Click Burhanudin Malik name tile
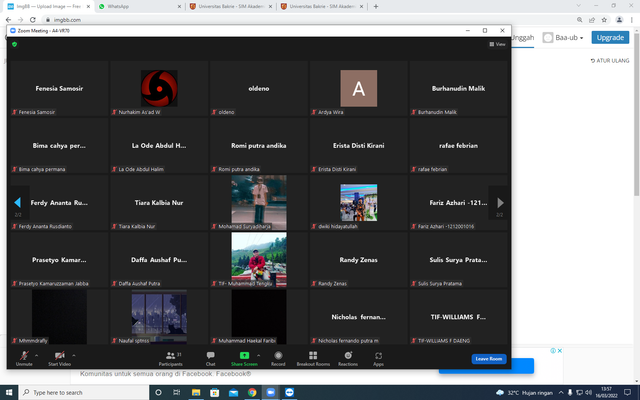640x400 pixels. point(458,89)
